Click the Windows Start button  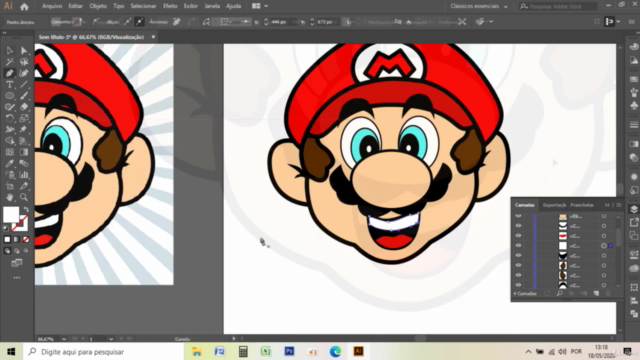pyautogui.click(x=11, y=351)
